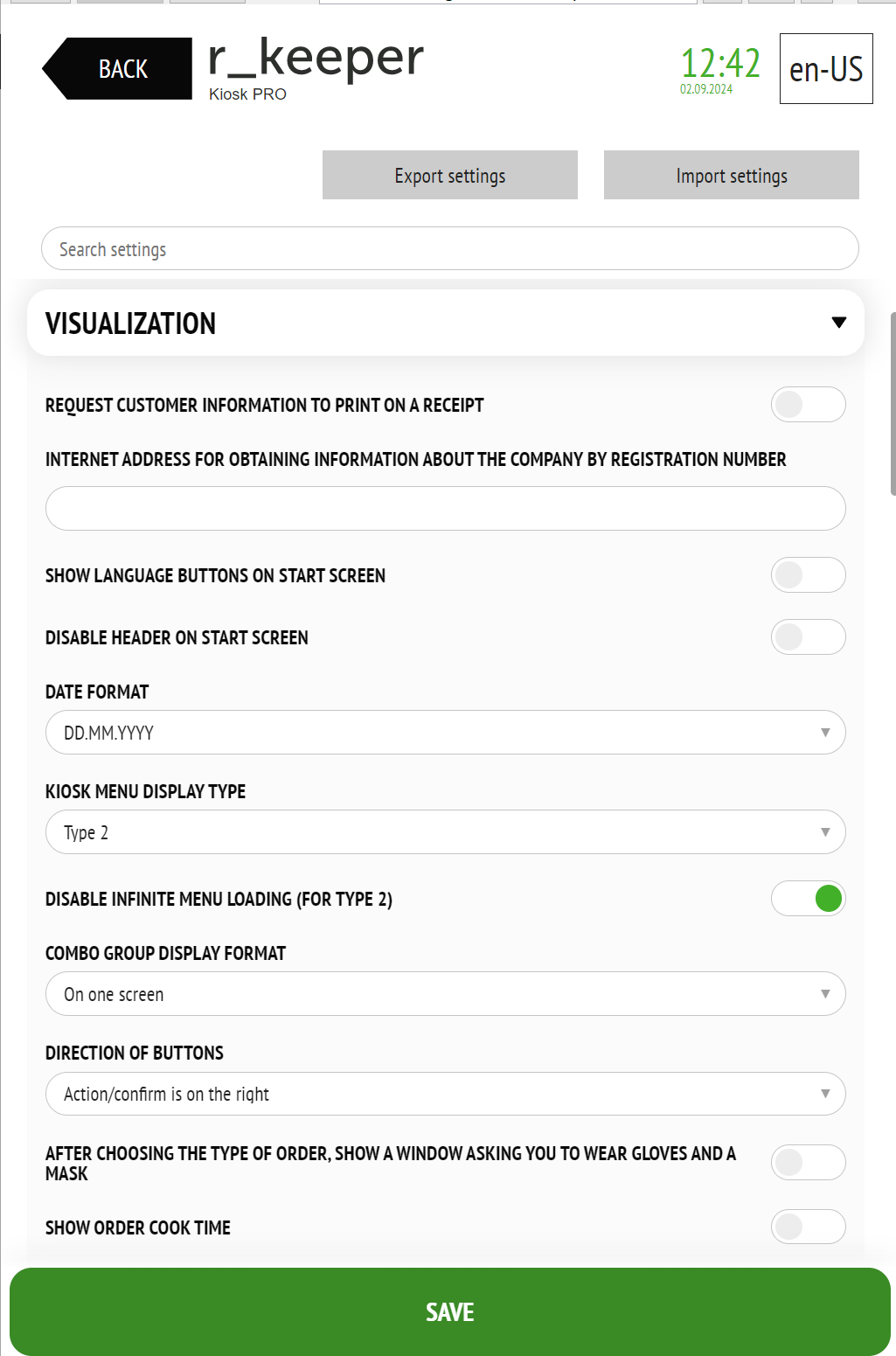Open the en-US language selector
The height and width of the screenshot is (1356, 896).
pos(826,69)
